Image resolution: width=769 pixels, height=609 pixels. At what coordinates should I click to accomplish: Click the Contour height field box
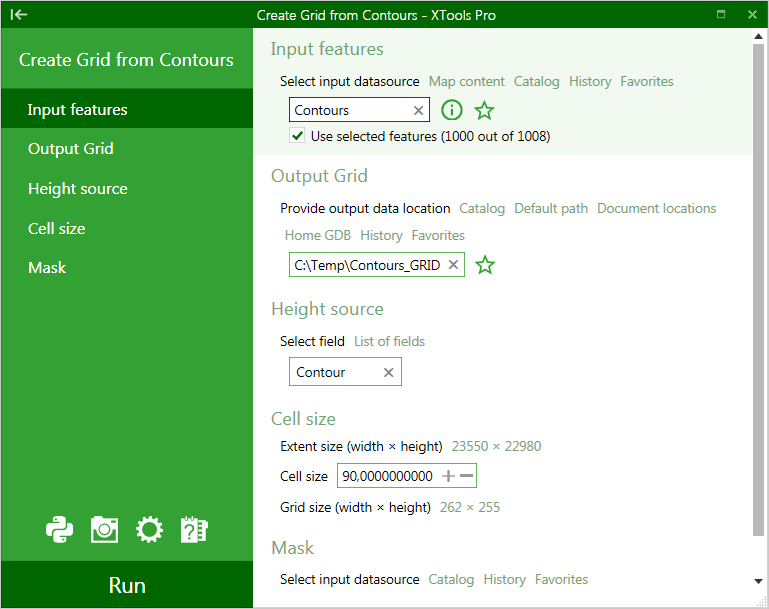(345, 372)
